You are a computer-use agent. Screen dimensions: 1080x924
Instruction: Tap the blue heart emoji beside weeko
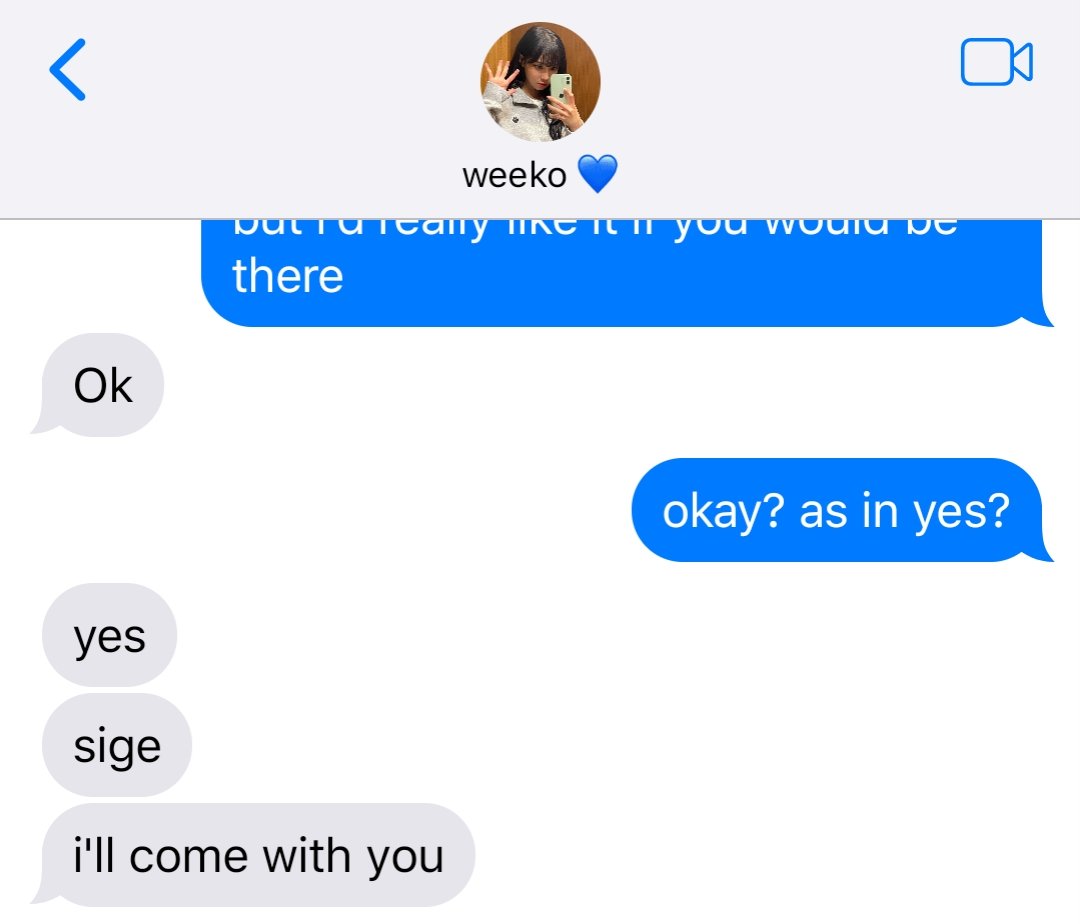click(597, 174)
